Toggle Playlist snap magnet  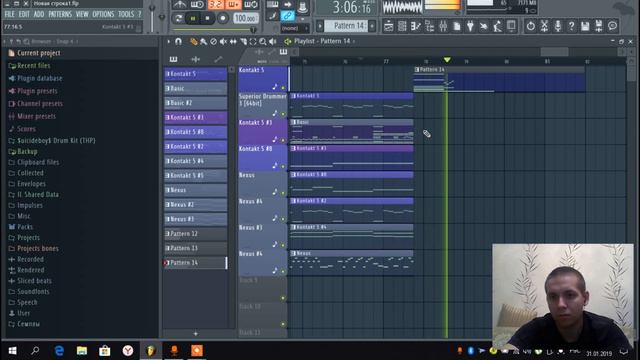178,42
